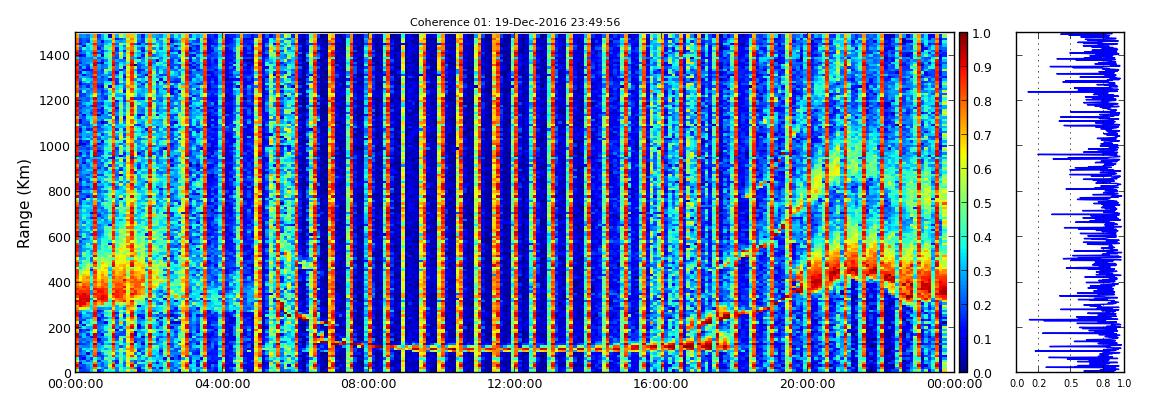Select the 200 range tick label
Image resolution: width=1150 pixels, height=407 pixels.
(x=60, y=328)
